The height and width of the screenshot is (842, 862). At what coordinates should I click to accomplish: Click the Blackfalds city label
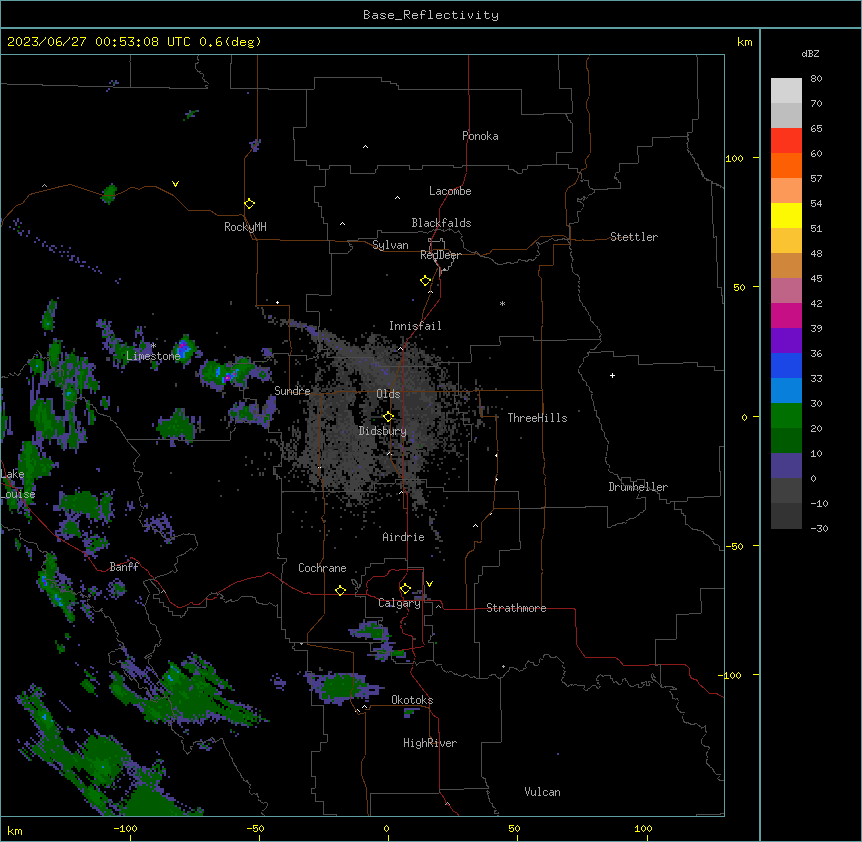441,223
